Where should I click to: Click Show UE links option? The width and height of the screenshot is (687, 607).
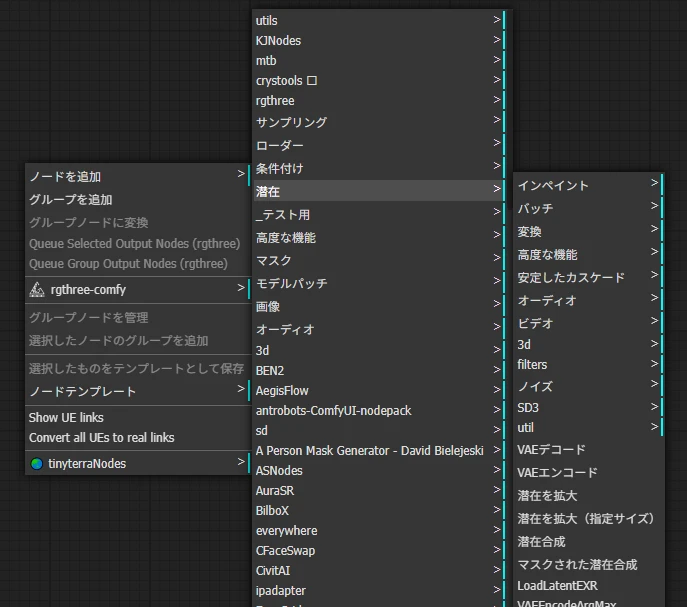coord(66,417)
